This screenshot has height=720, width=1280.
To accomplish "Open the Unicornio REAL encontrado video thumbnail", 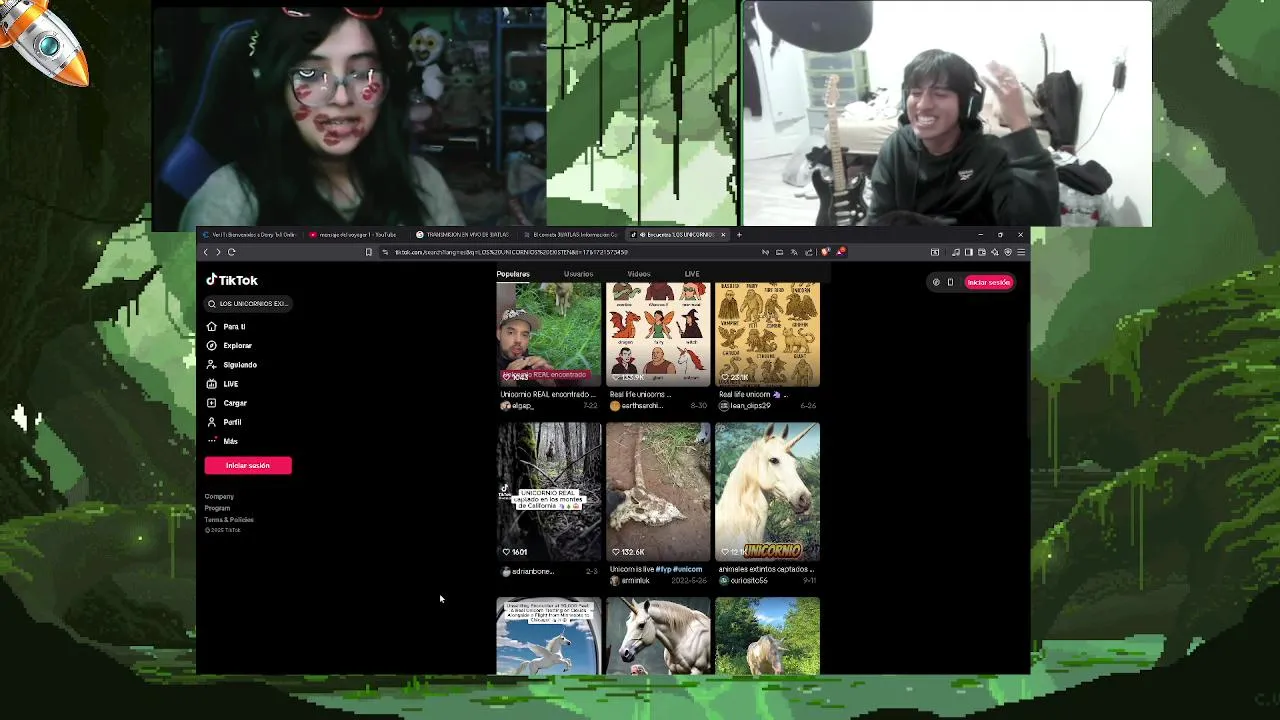I will pos(549,334).
